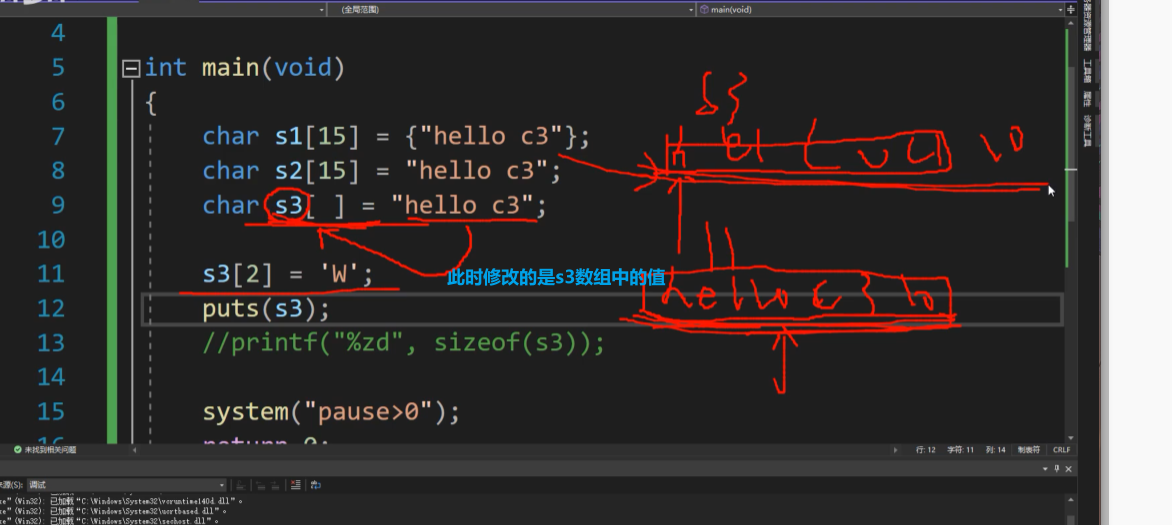Click the 未找到相关问题 status indicator
Viewport: 1172px width, 525px height.
(x=45, y=449)
